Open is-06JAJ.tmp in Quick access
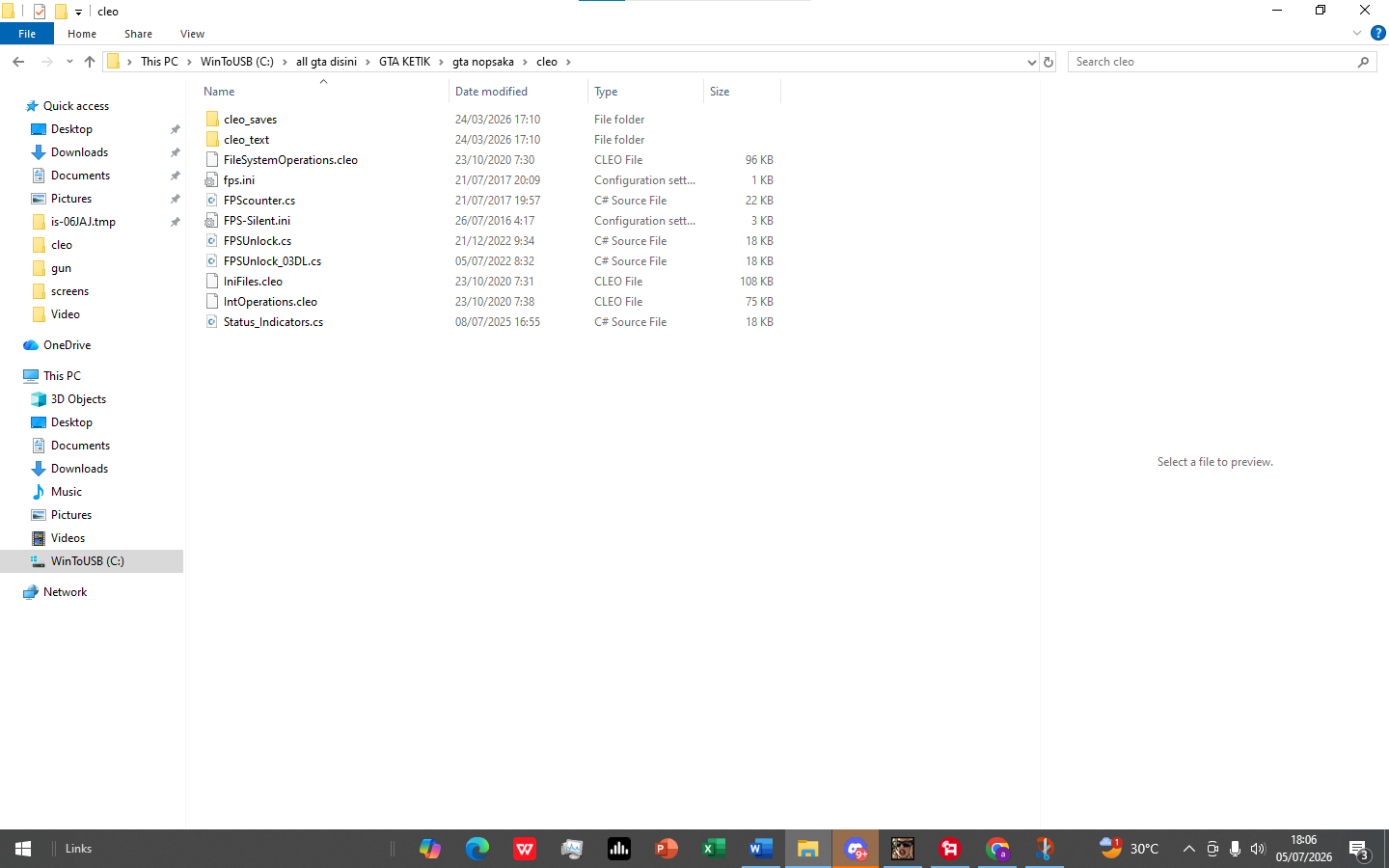This screenshot has height=868, width=1389. pos(83,222)
